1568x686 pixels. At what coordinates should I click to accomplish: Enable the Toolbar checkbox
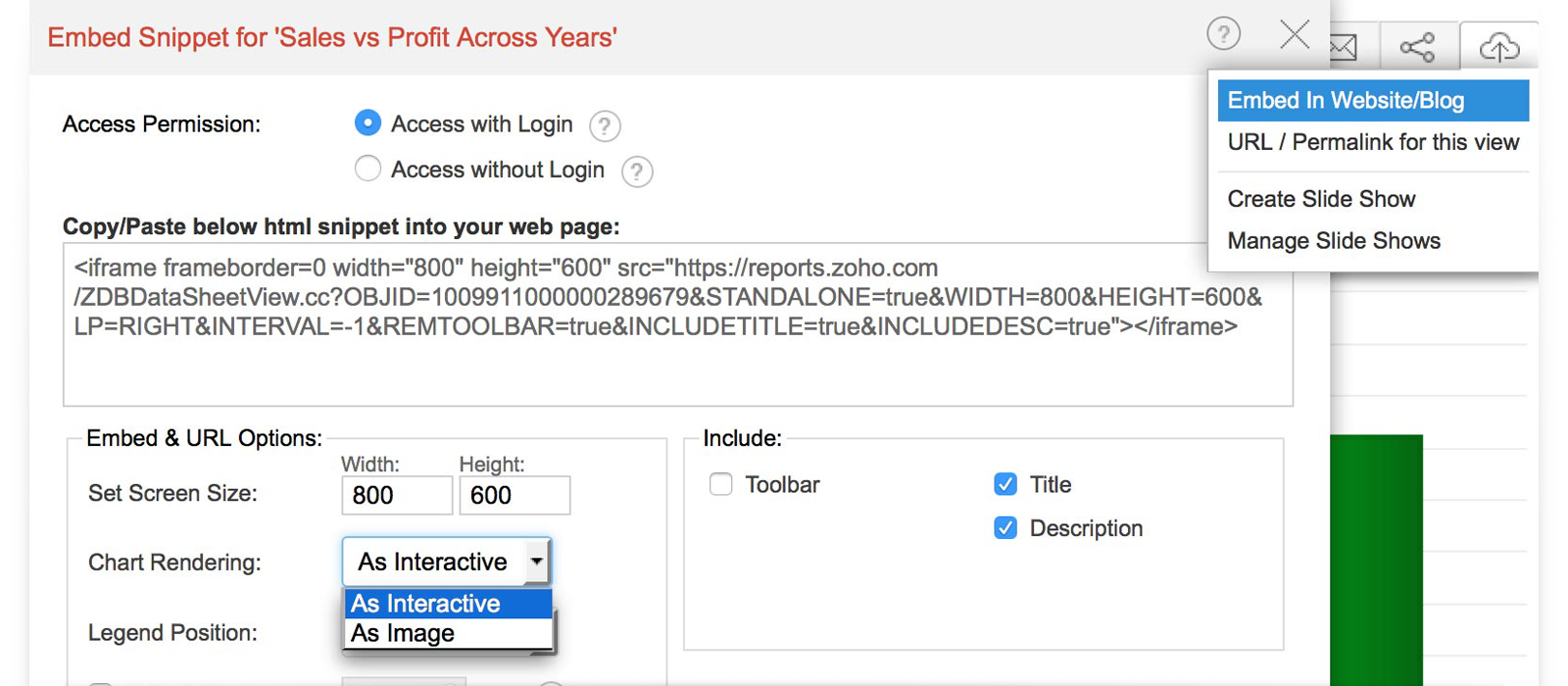click(x=721, y=484)
